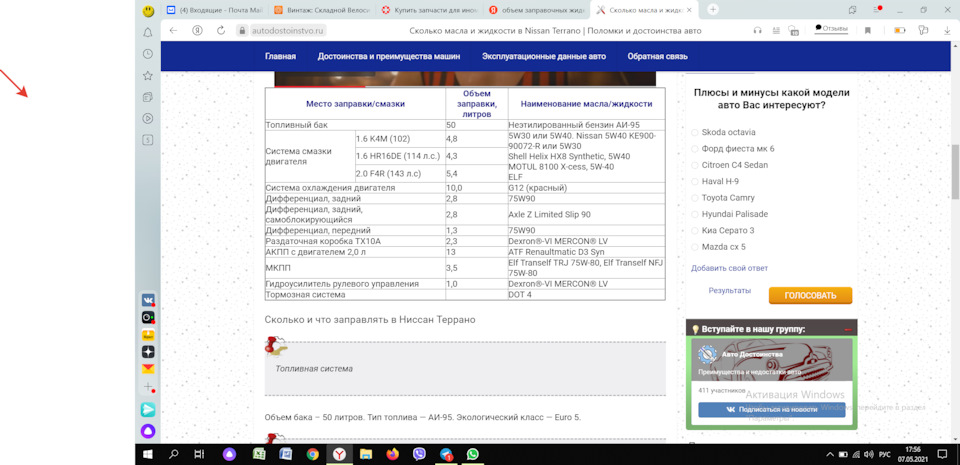The width and height of the screenshot is (960, 465).
Task: Open Эксплуатационные данные авто menu
Action: click(x=544, y=56)
